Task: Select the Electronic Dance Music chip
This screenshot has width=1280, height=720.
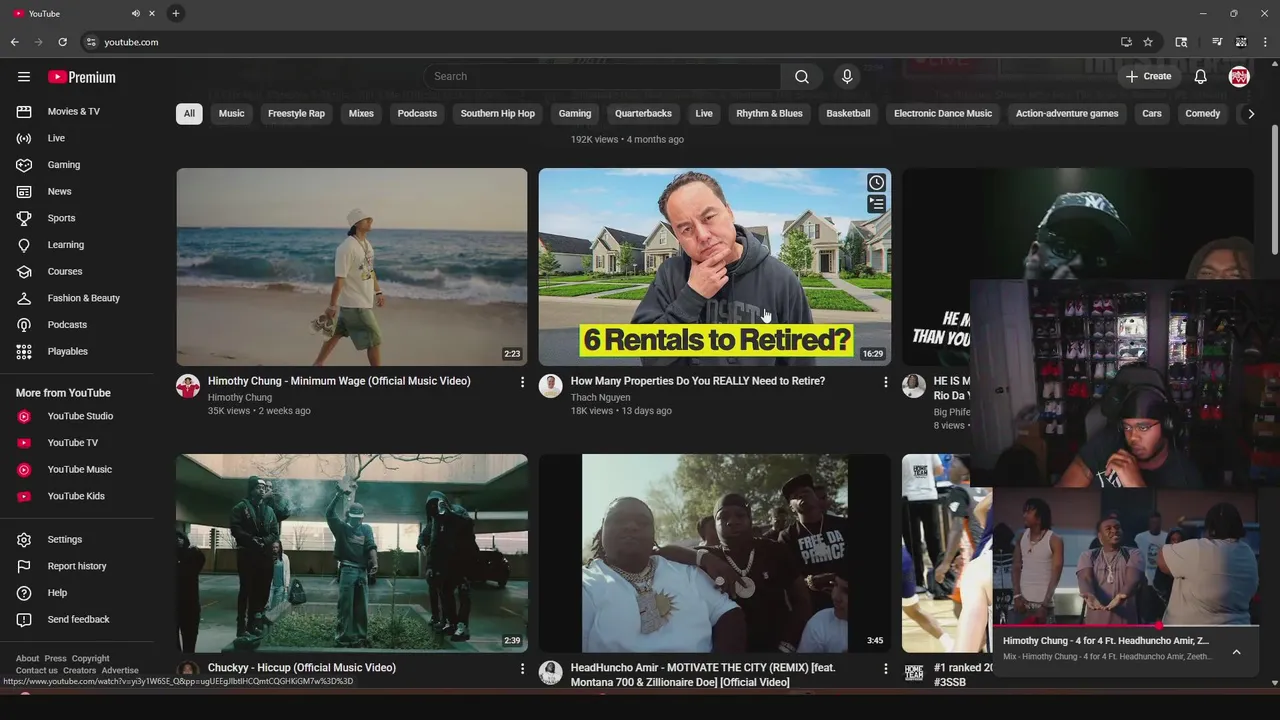Action: 943,114
